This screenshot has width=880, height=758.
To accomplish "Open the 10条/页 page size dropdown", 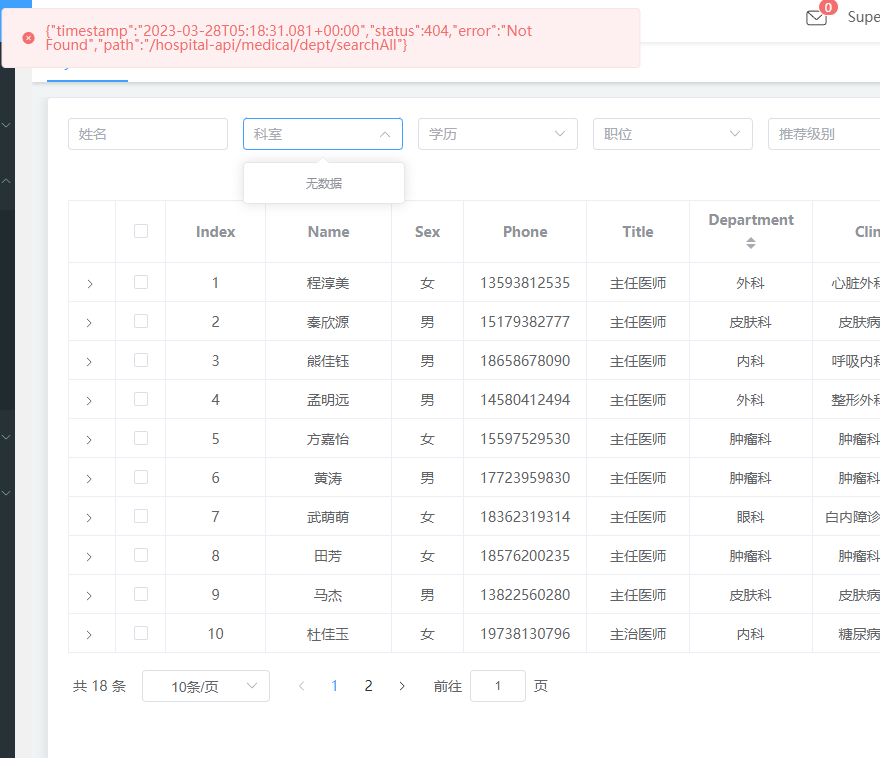I will (206, 686).
